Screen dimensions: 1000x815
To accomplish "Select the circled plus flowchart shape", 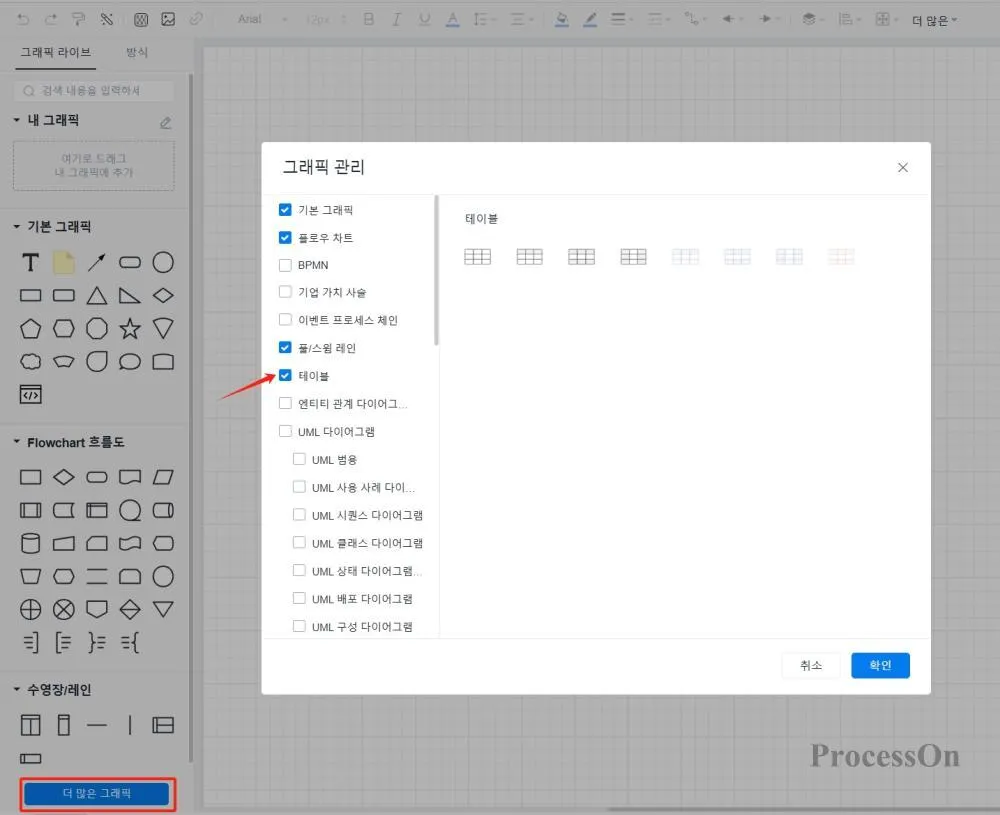I will 31,610.
